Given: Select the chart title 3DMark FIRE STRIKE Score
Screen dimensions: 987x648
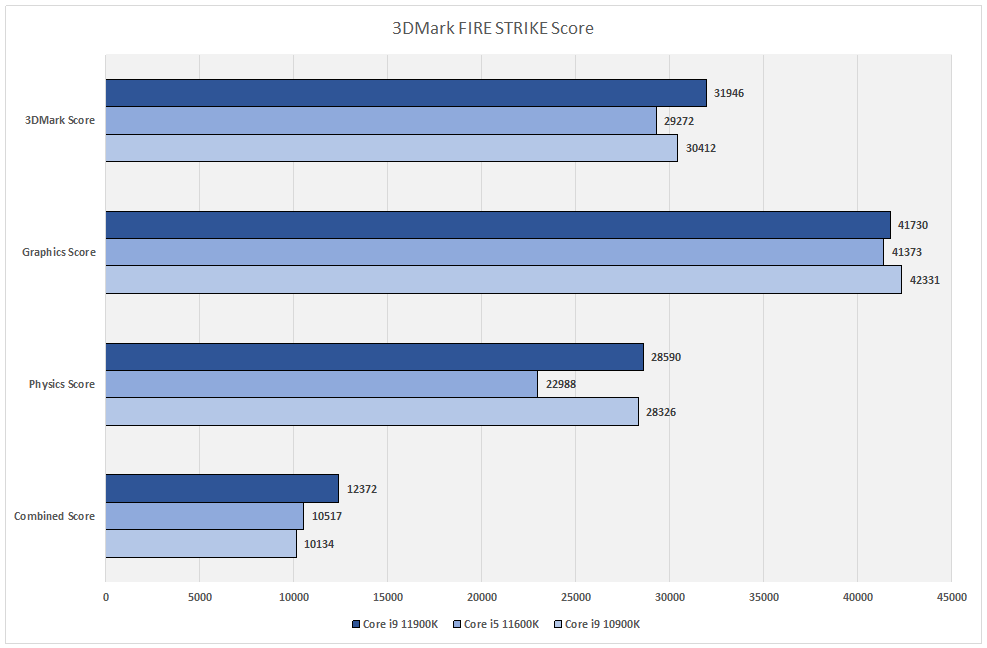Looking at the screenshot, I should tap(493, 28).
